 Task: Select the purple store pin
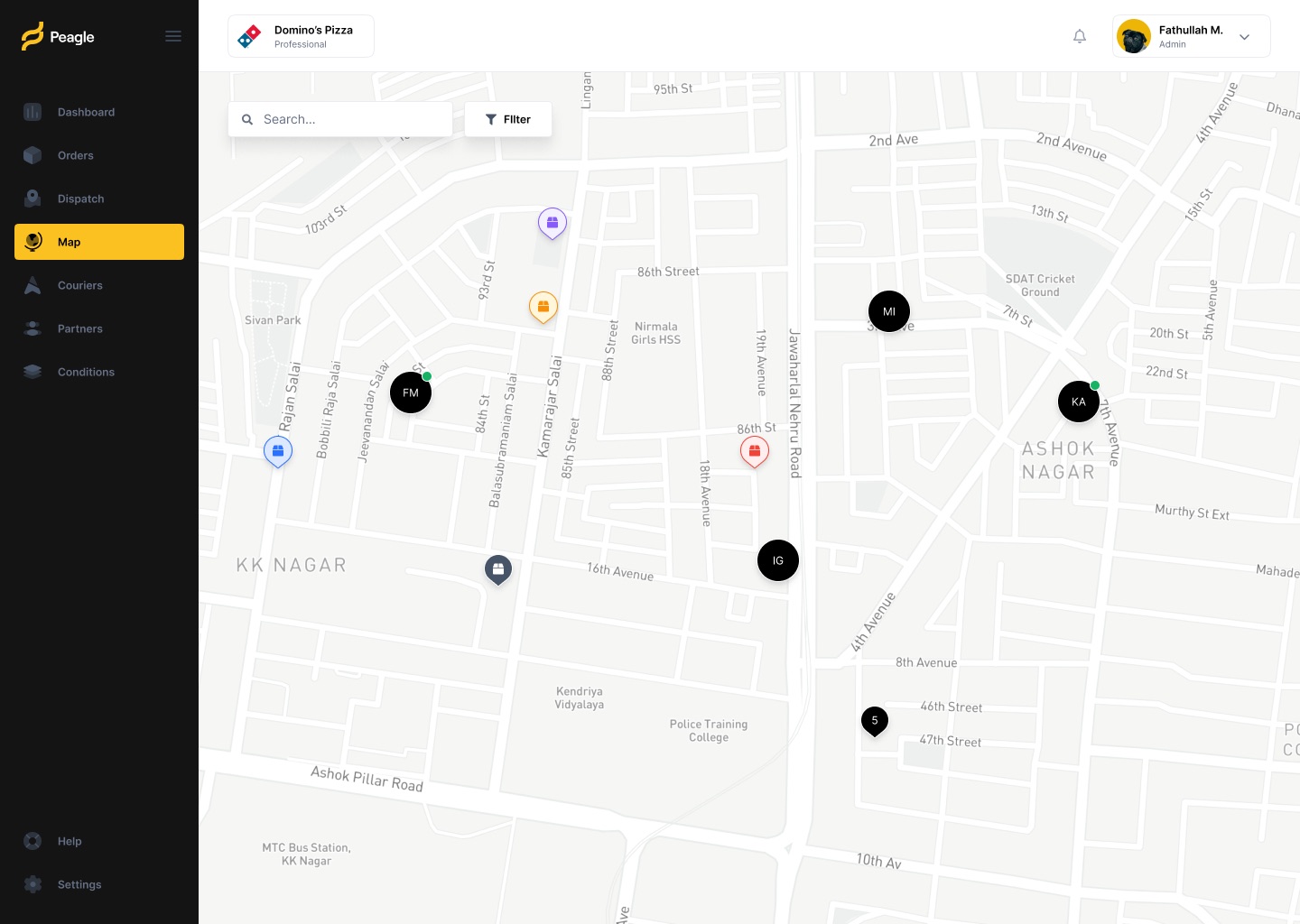[x=552, y=223]
